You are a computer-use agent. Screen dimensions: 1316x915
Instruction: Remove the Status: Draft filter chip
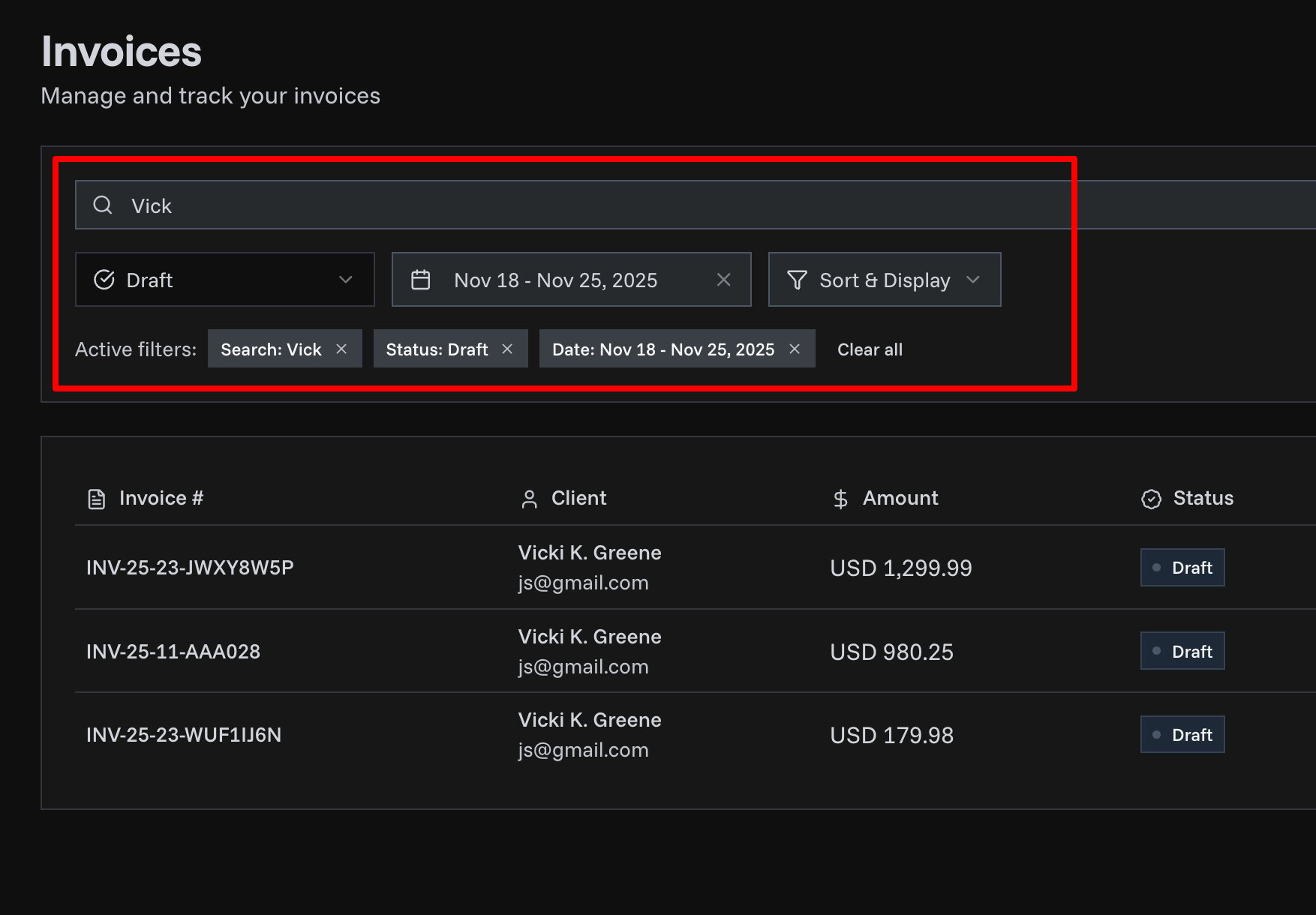[506, 348]
